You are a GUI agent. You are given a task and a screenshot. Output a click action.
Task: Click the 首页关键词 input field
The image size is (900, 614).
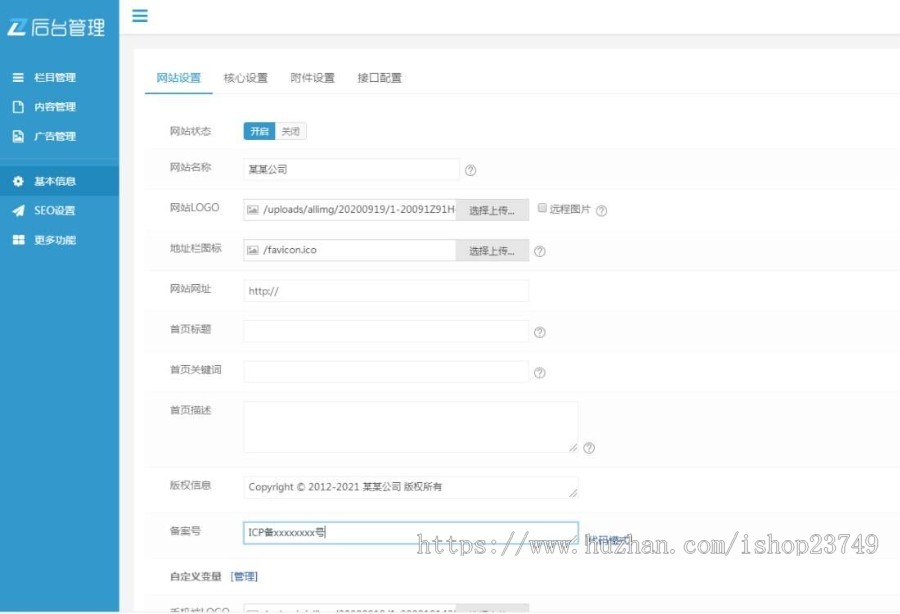(x=386, y=372)
